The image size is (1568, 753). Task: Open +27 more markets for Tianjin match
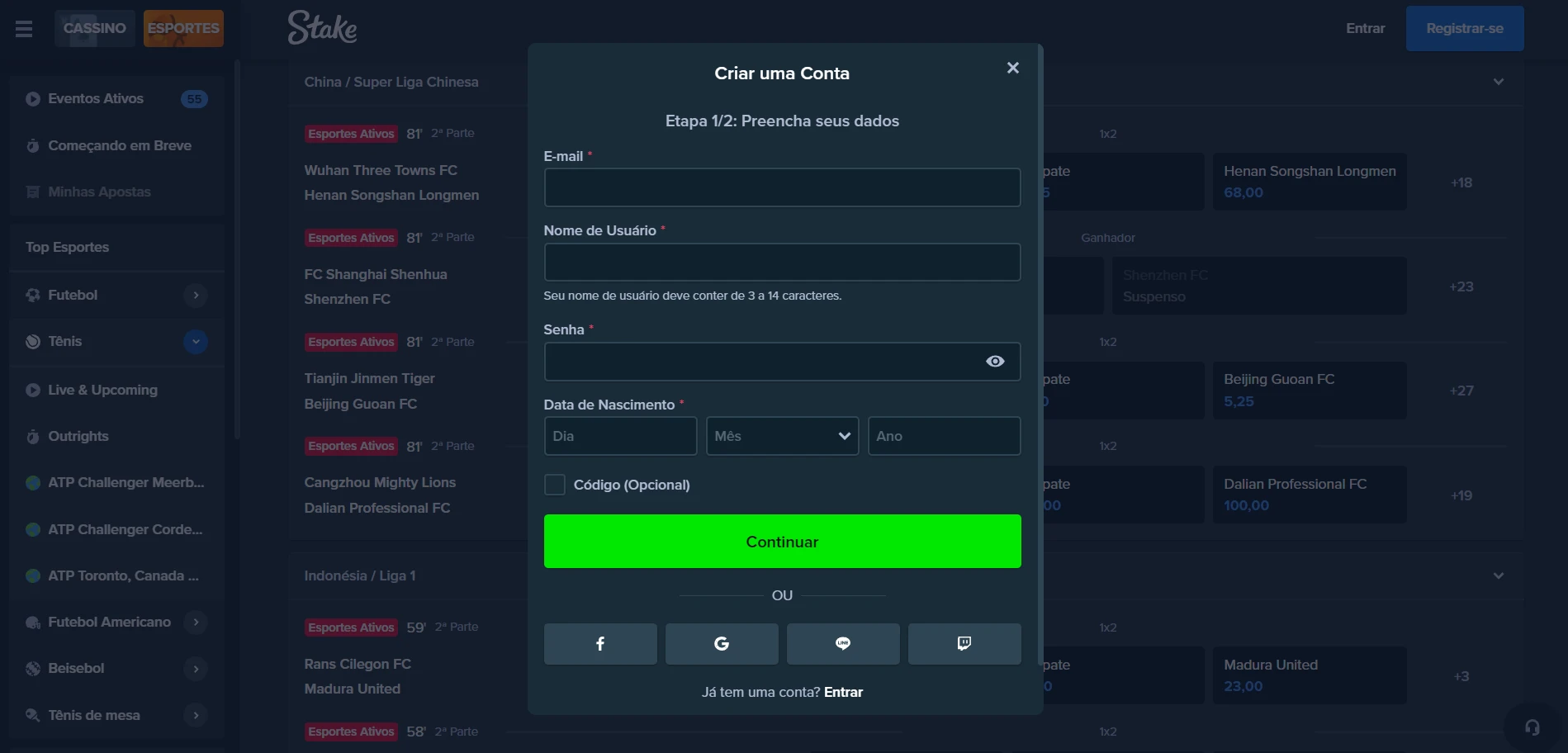coord(1461,391)
